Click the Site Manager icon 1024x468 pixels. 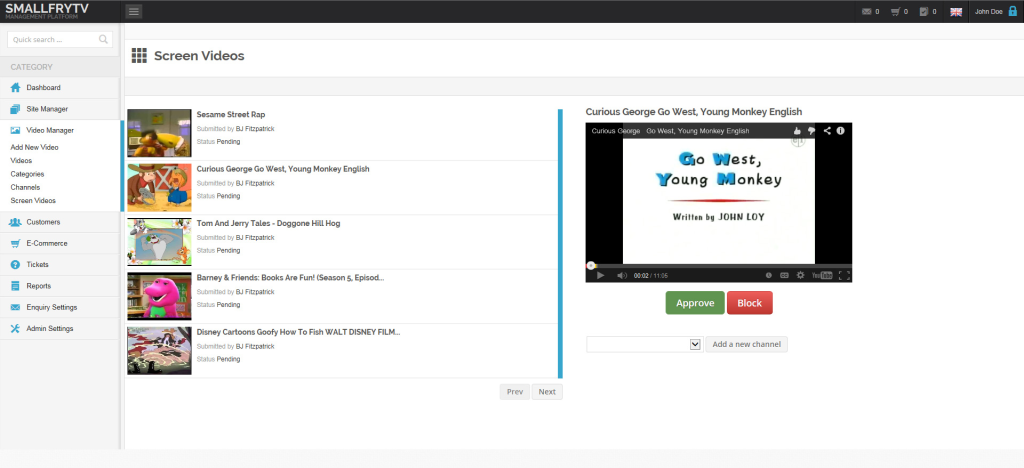tap(16, 109)
